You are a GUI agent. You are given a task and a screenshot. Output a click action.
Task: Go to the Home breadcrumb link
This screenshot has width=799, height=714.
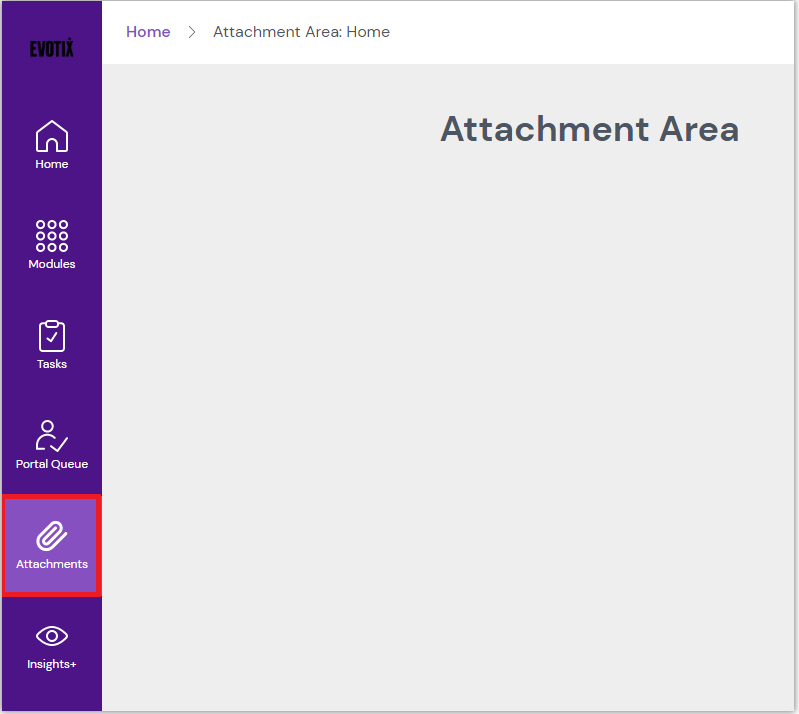click(x=148, y=32)
